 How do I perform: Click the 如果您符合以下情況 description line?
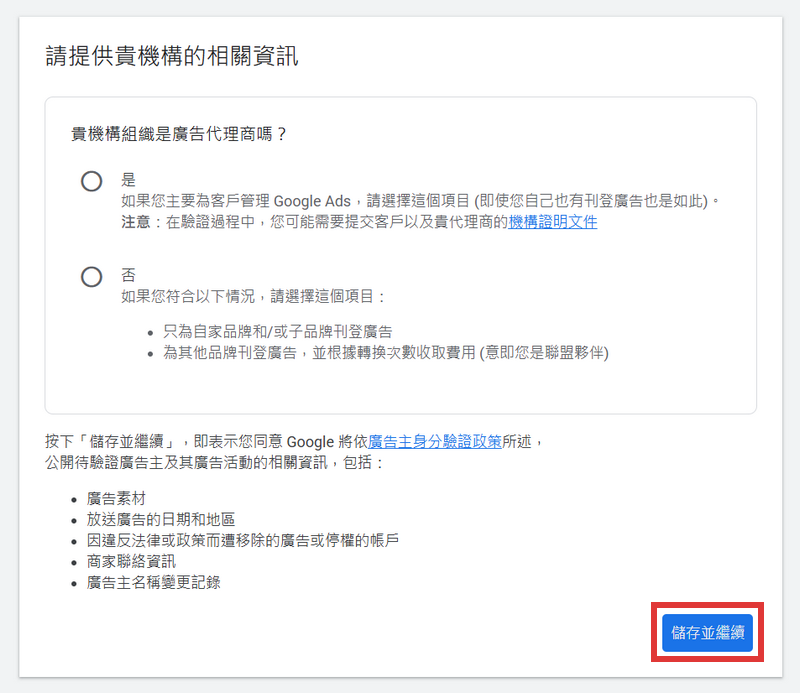click(x=253, y=297)
